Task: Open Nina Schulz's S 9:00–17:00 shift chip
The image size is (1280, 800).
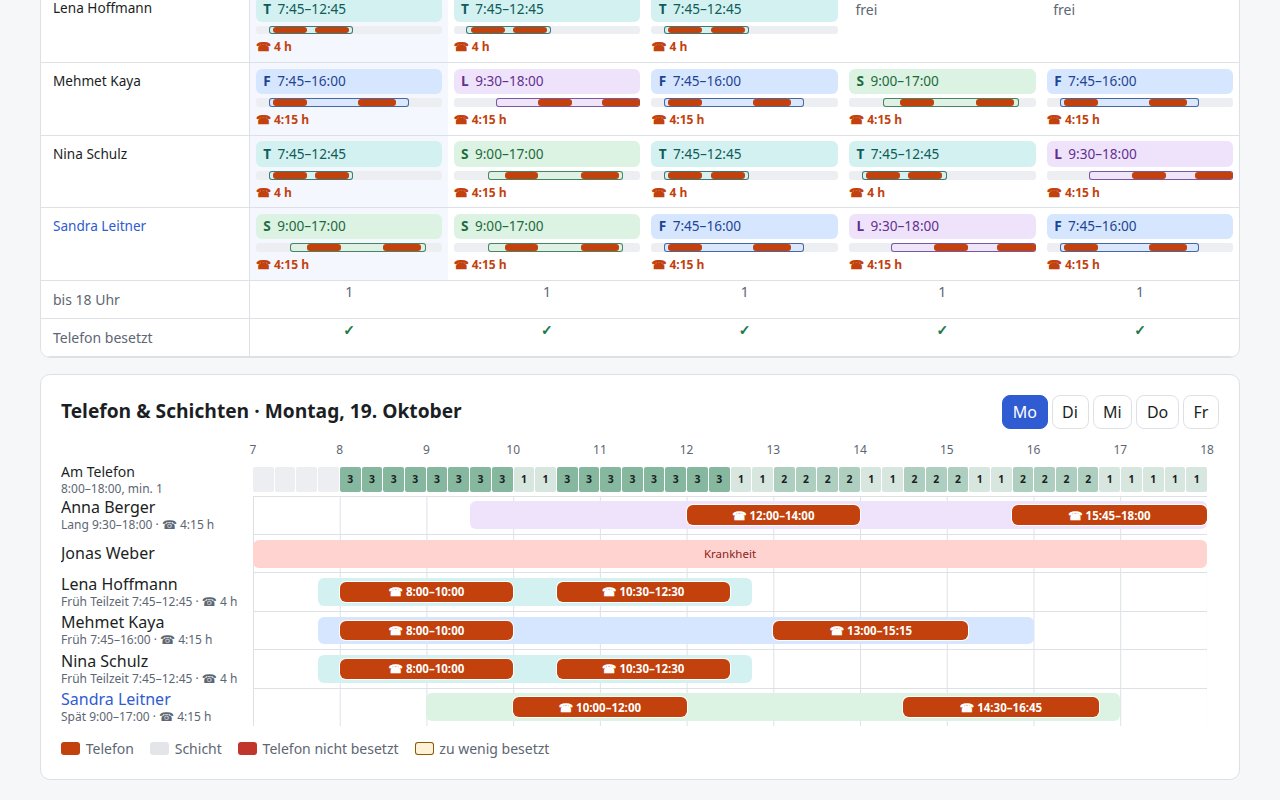Action: 547,154
